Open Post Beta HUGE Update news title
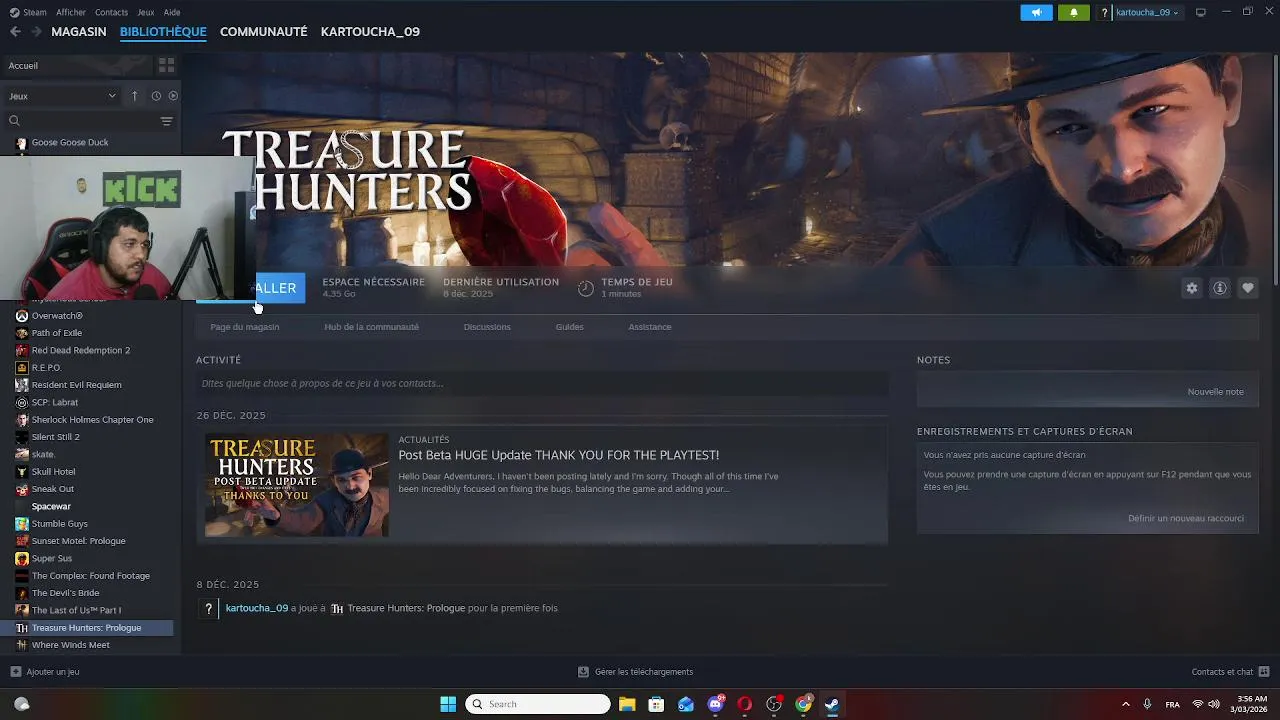 [x=559, y=455]
